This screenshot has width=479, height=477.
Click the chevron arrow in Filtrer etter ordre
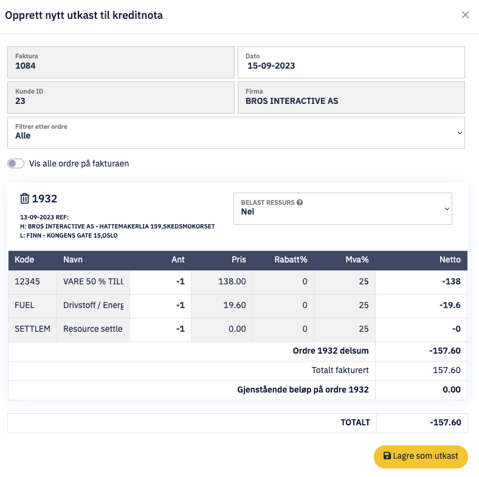(460, 133)
